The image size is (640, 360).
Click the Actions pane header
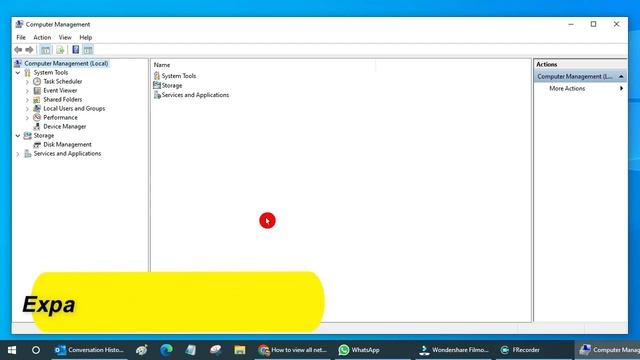tap(580, 64)
